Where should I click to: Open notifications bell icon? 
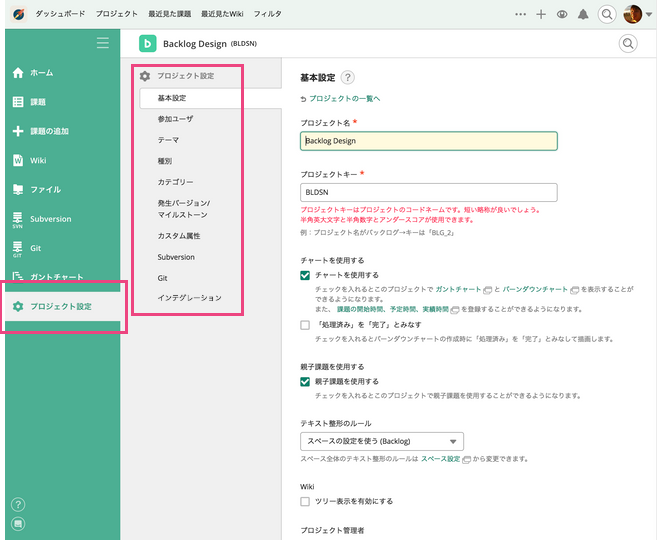tap(583, 14)
